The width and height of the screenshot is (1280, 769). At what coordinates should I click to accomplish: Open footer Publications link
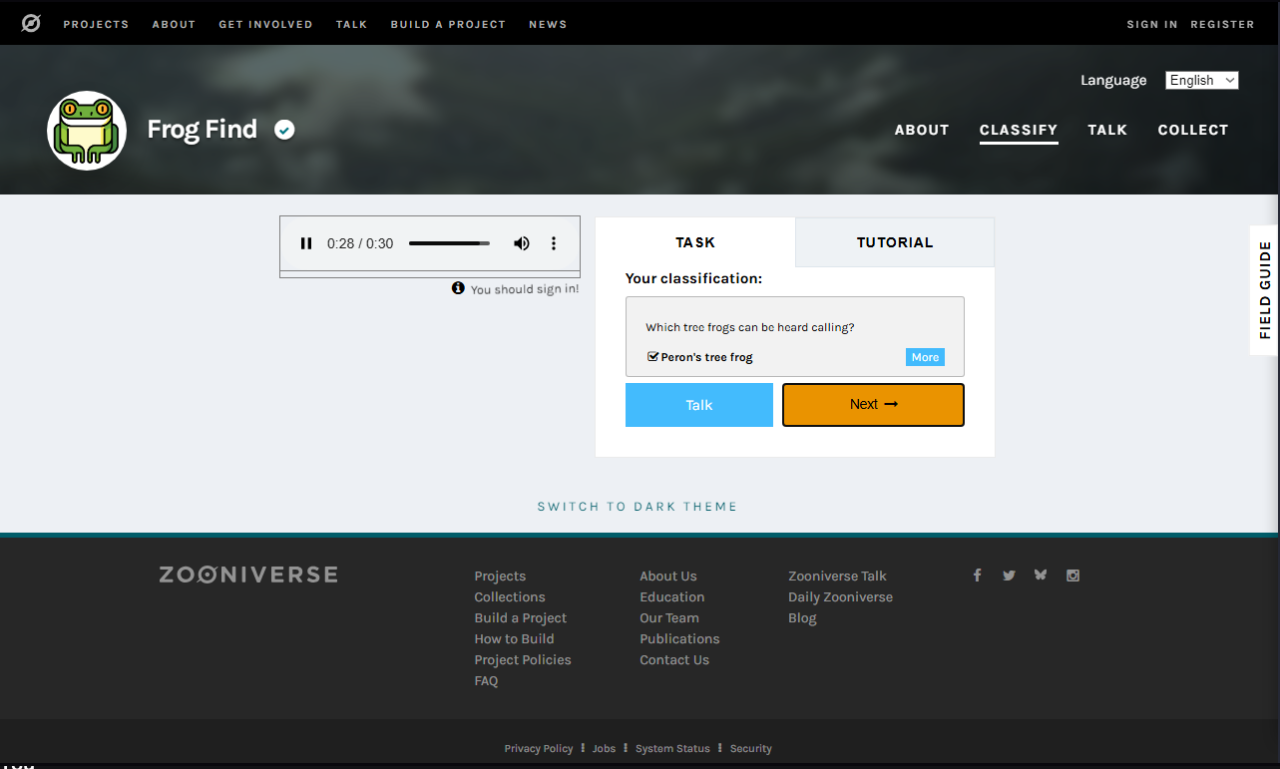coord(680,639)
